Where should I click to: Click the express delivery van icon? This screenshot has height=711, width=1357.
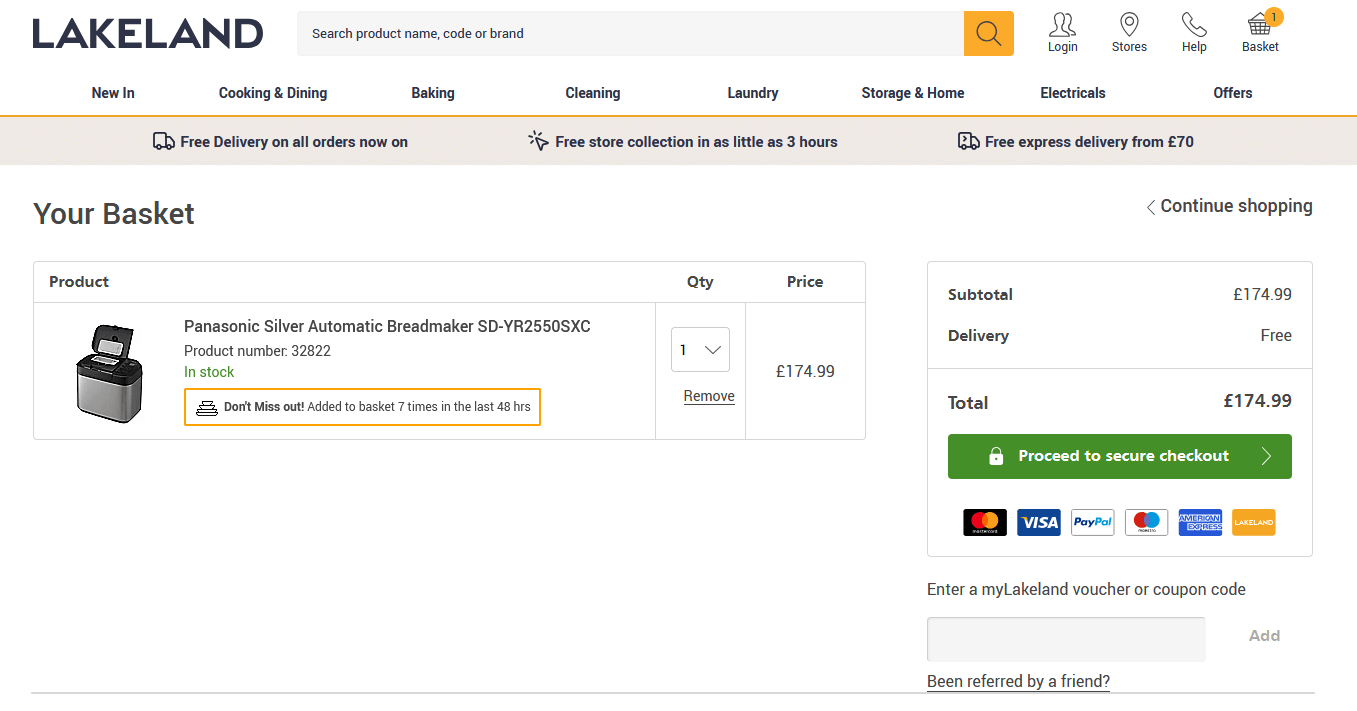968,141
